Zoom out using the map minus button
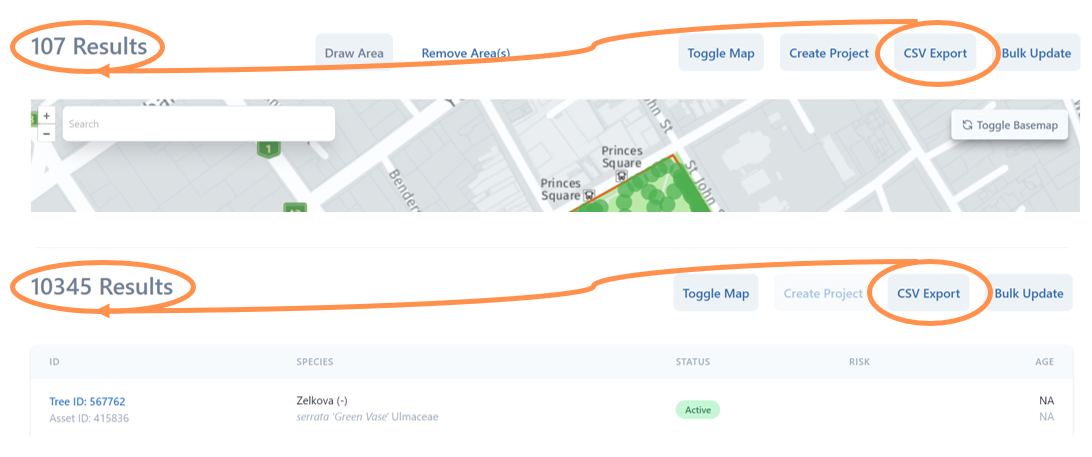This screenshot has height=457, width=1092. 46,132
